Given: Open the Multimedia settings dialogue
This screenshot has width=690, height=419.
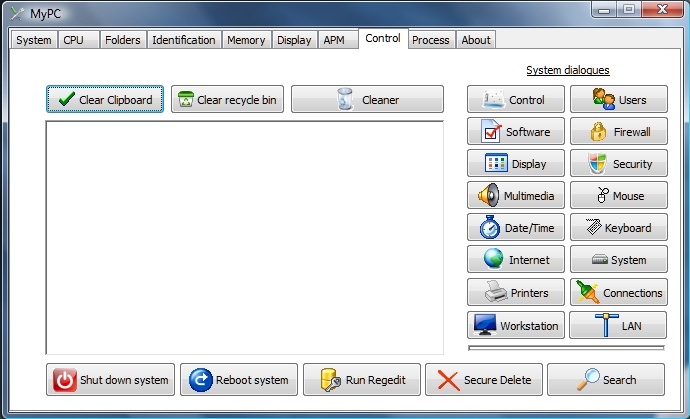Looking at the screenshot, I should pos(516,196).
